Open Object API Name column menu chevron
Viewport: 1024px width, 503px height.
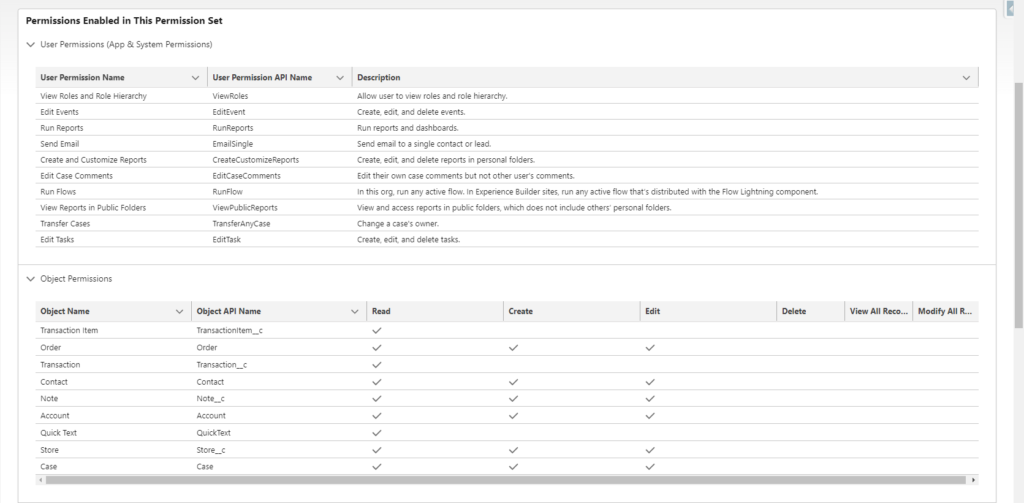pos(355,312)
